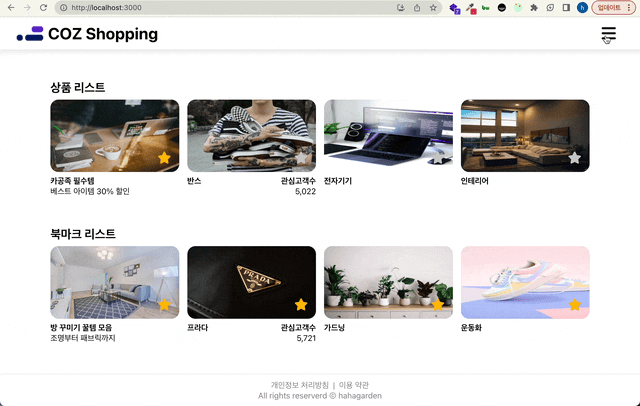Open the 반스 product image

(x=251, y=135)
